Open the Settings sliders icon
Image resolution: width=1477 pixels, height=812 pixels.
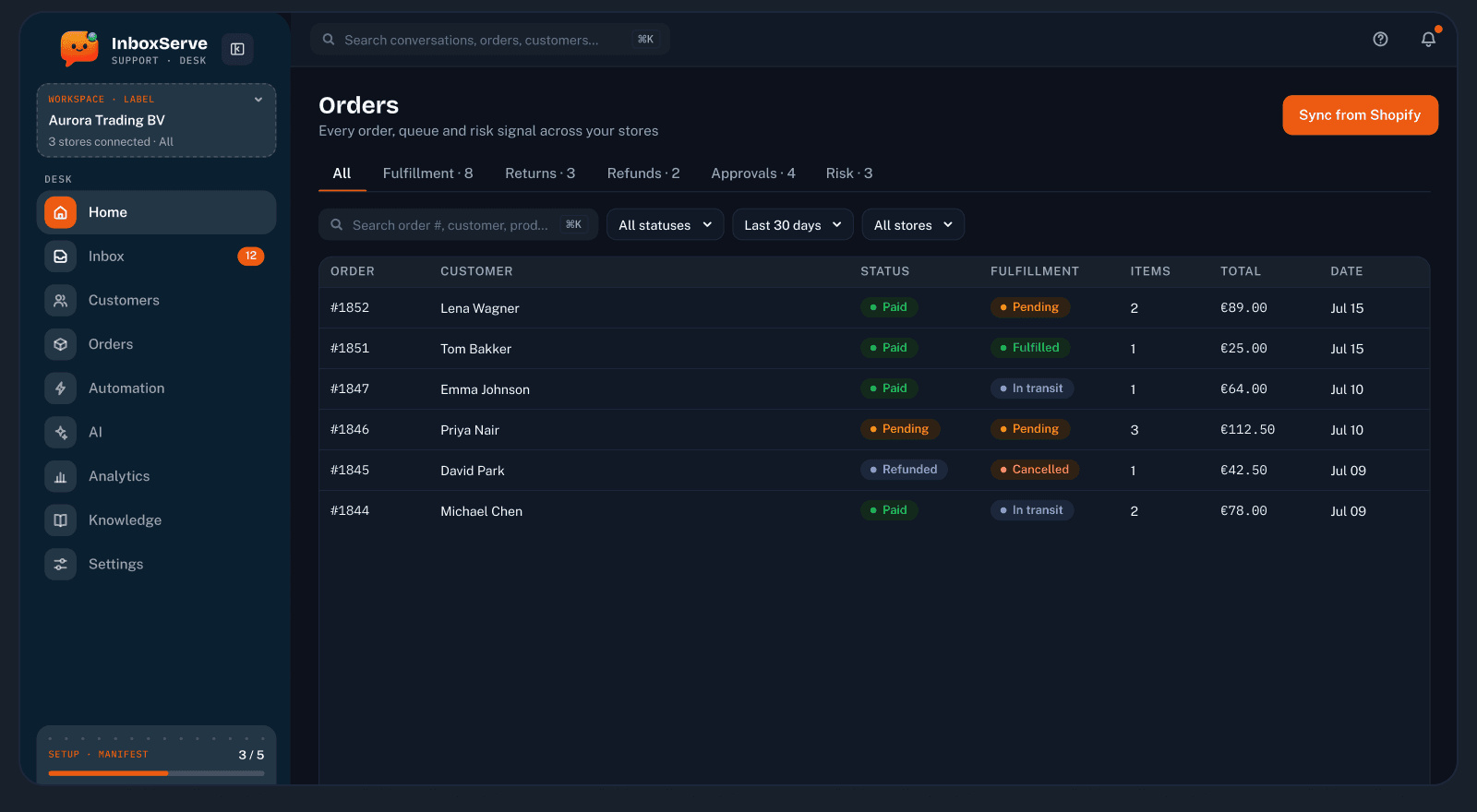pyautogui.click(x=60, y=564)
